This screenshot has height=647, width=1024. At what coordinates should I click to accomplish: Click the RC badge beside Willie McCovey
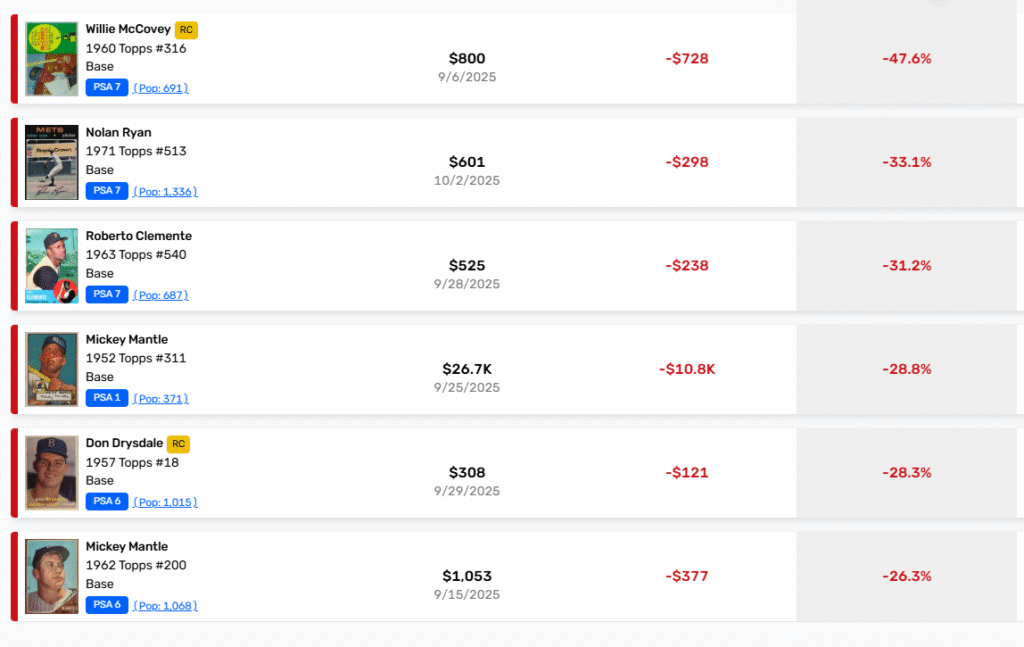(x=186, y=30)
